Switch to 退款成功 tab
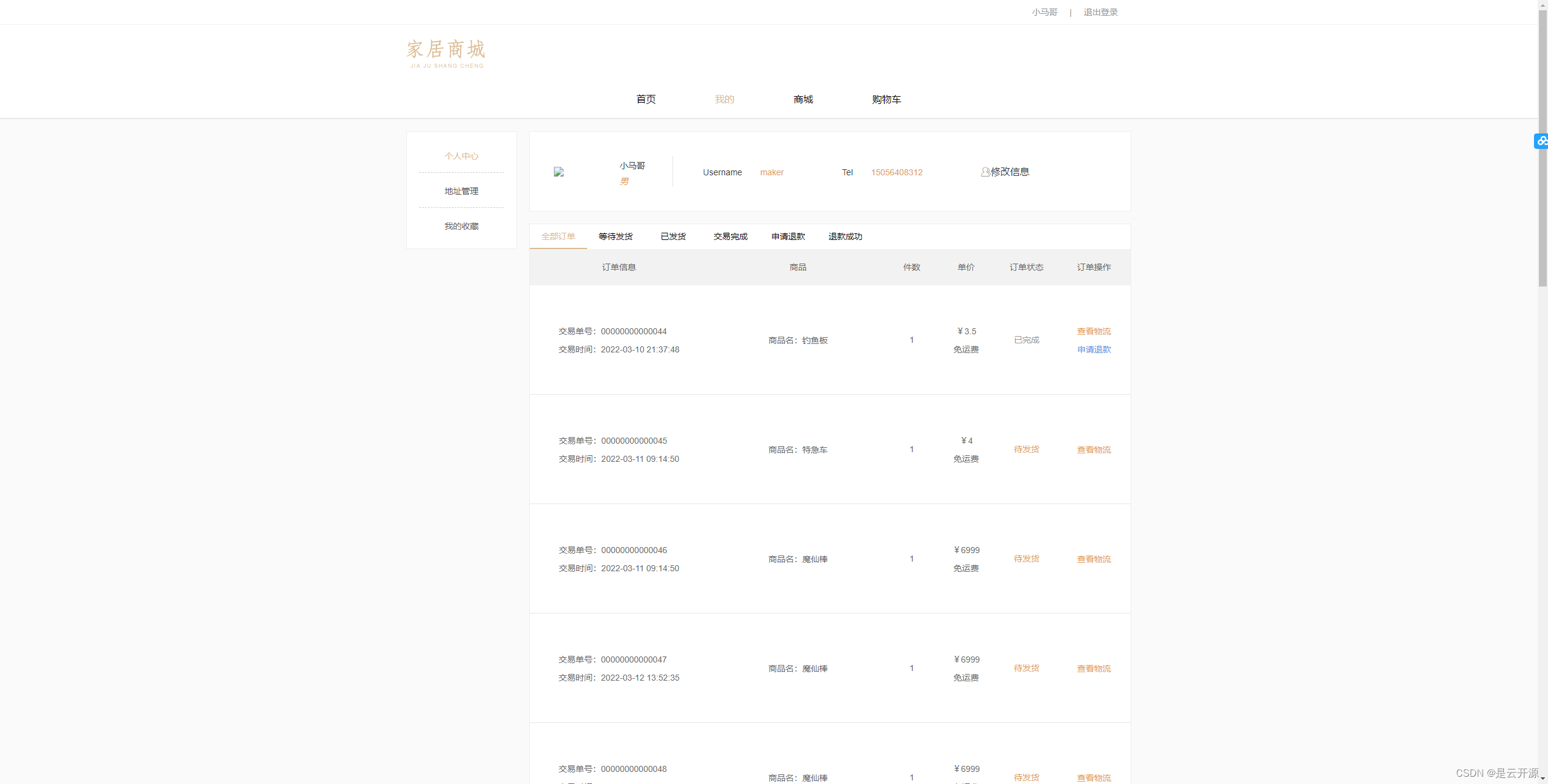This screenshot has height=784, width=1548. tap(845, 236)
